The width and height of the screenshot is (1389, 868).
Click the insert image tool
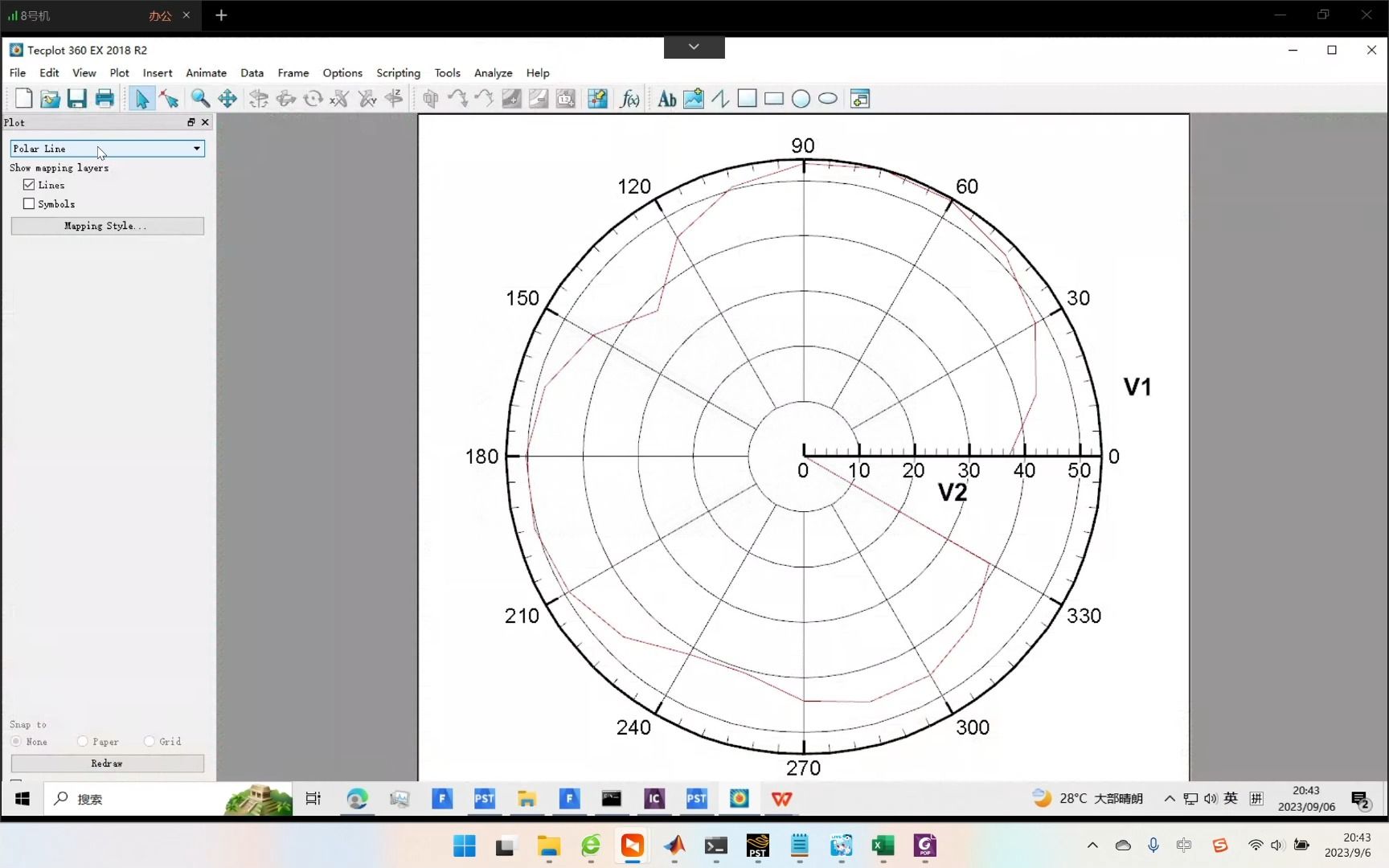(693, 99)
